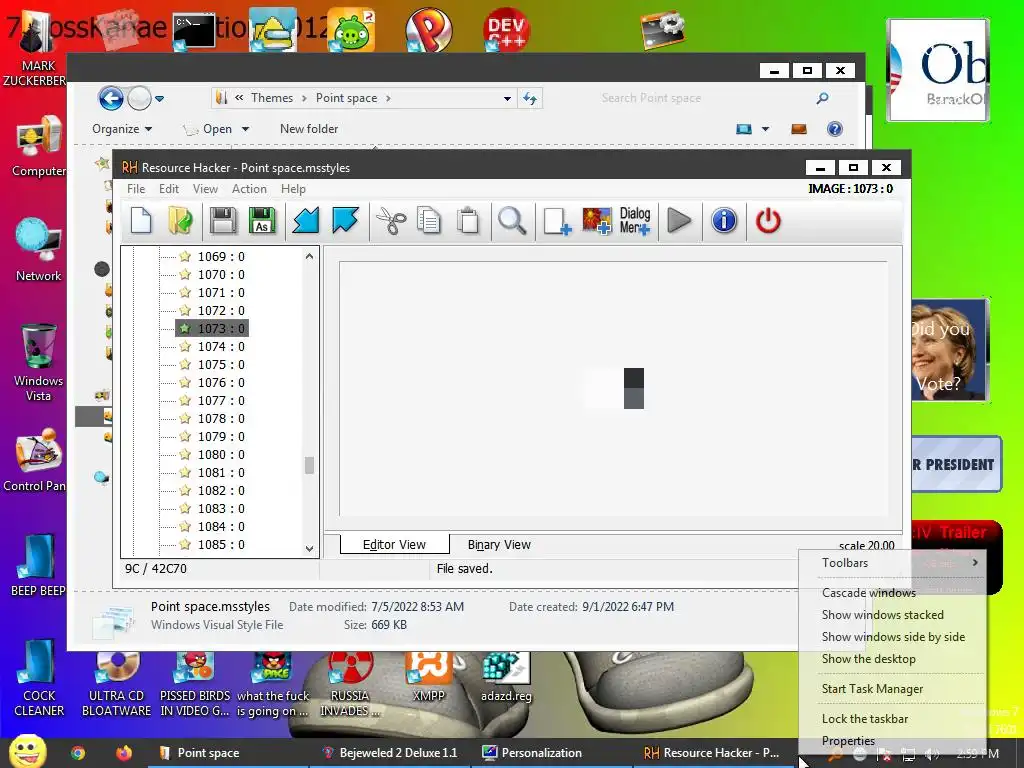Click Point space in the breadcrumb
This screenshot has height=768, width=1024.
(346, 98)
